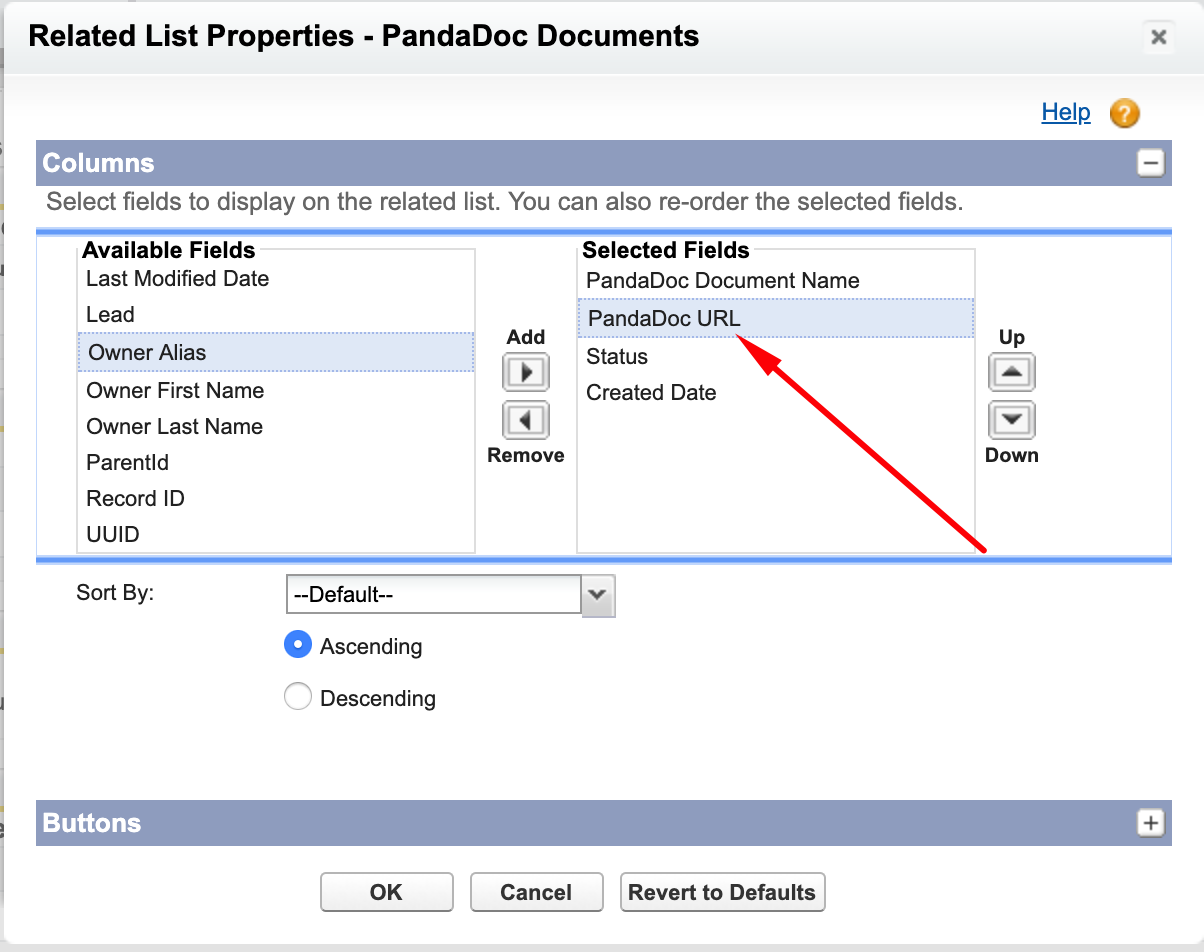This screenshot has width=1204, height=952.
Task: Select Owner Alias in Available Fields
Action: [x=276, y=352]
